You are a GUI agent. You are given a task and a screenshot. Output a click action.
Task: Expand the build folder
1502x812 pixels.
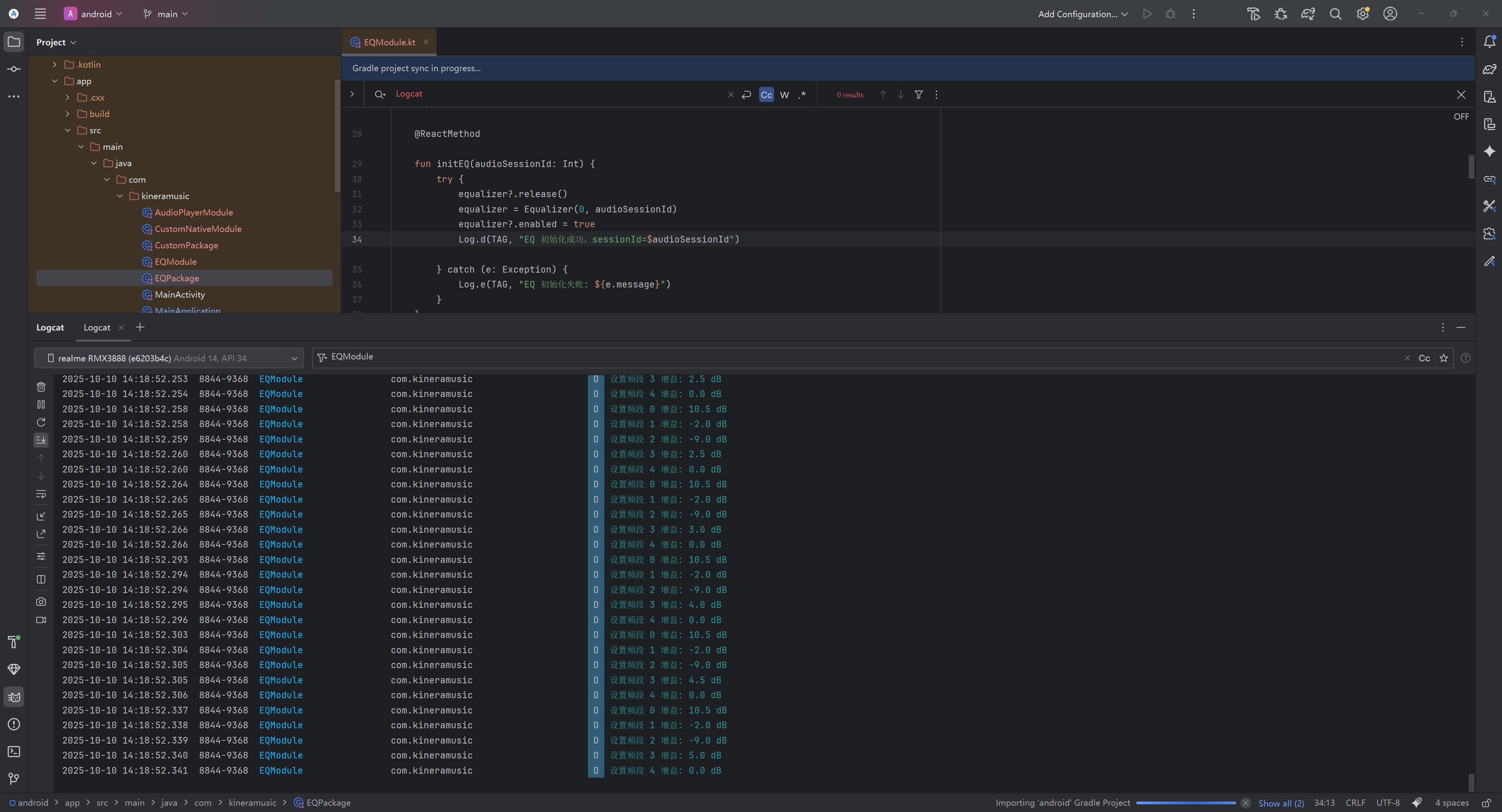click(68, 114)
